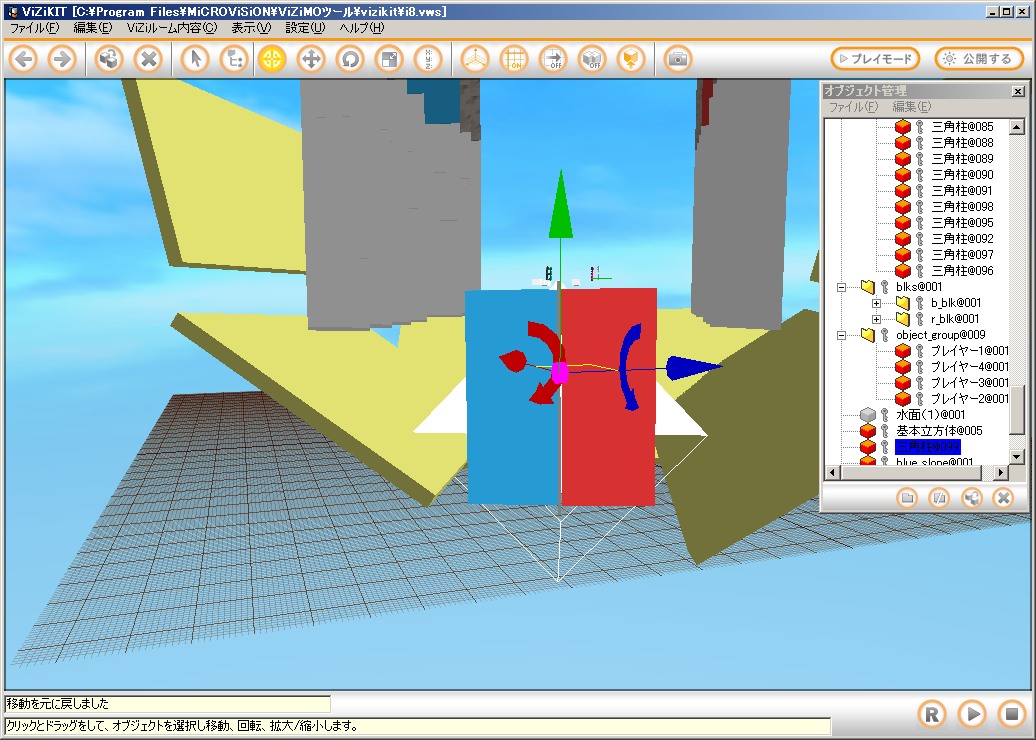The image size is (1036, 740).
Task: Activate the four-arrow move tool
Action: point(311,59)
